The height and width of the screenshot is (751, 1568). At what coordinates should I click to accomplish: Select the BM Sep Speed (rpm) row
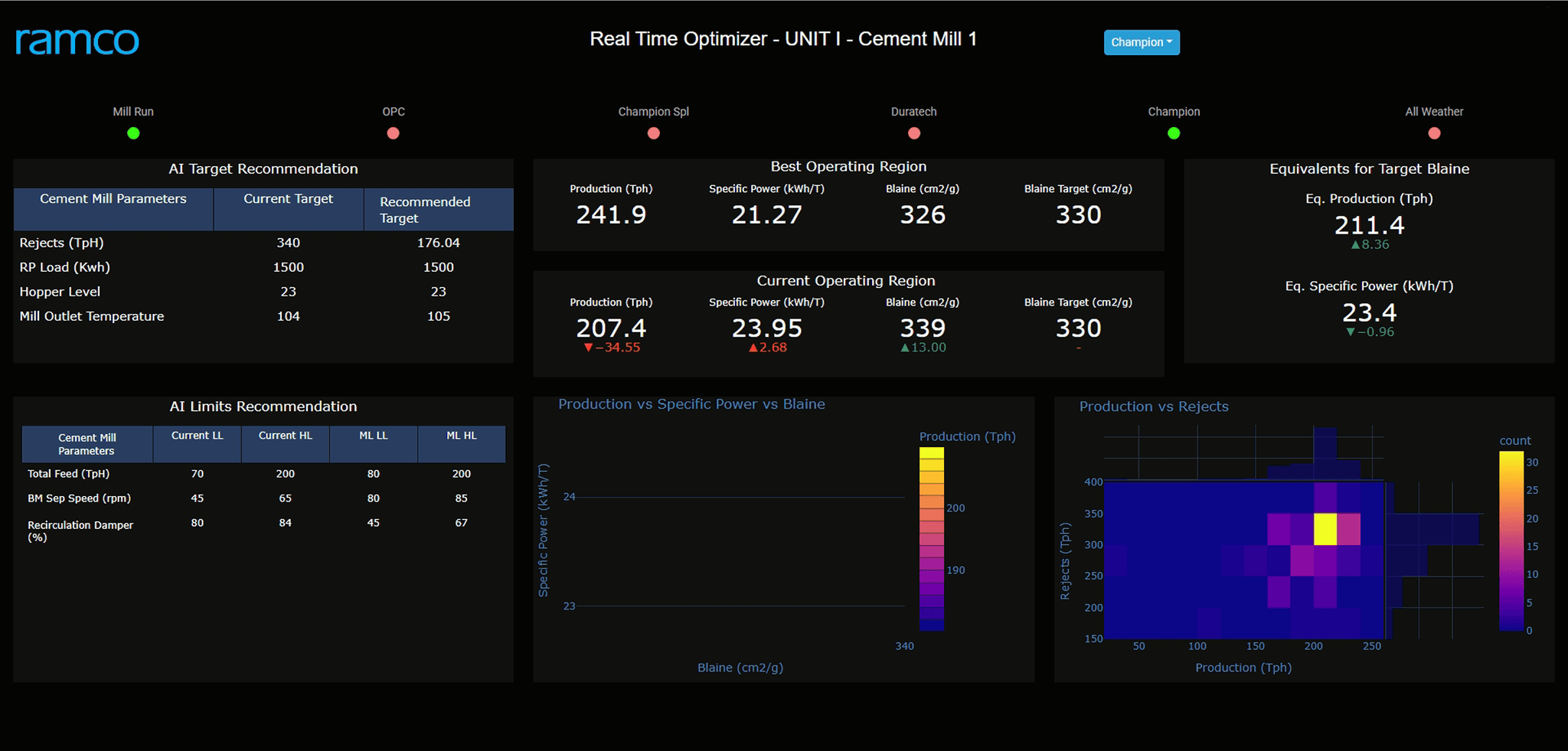click(263, 498)
